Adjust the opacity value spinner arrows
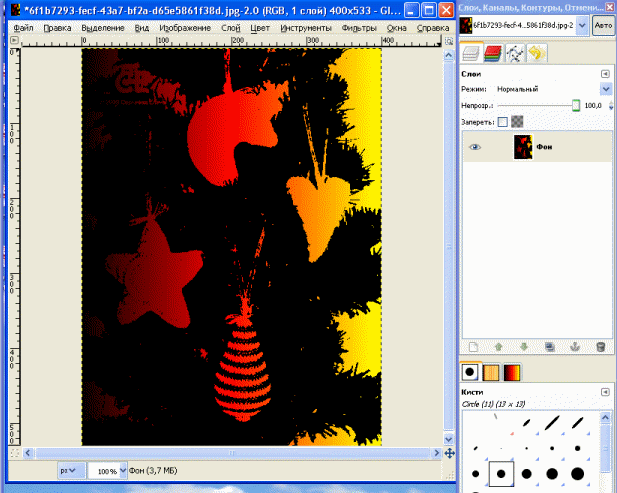This screenshot has width=617, height=493. click(x=611, y=105)
